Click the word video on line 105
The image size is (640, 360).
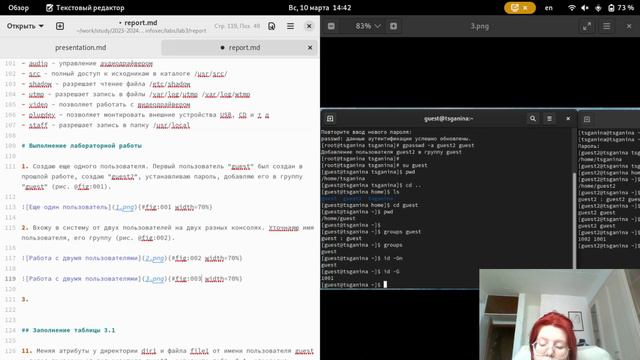point(38,105)
